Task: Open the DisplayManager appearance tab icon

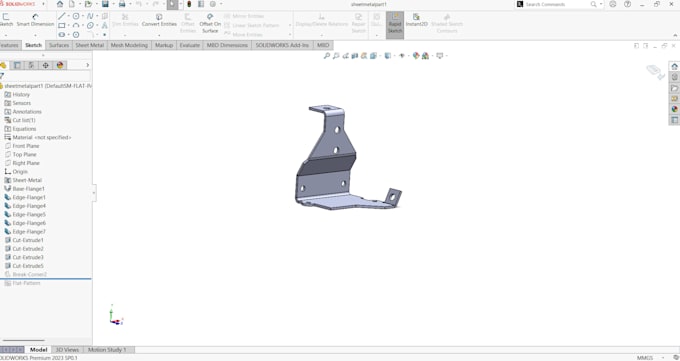Action: pos(60,65)
